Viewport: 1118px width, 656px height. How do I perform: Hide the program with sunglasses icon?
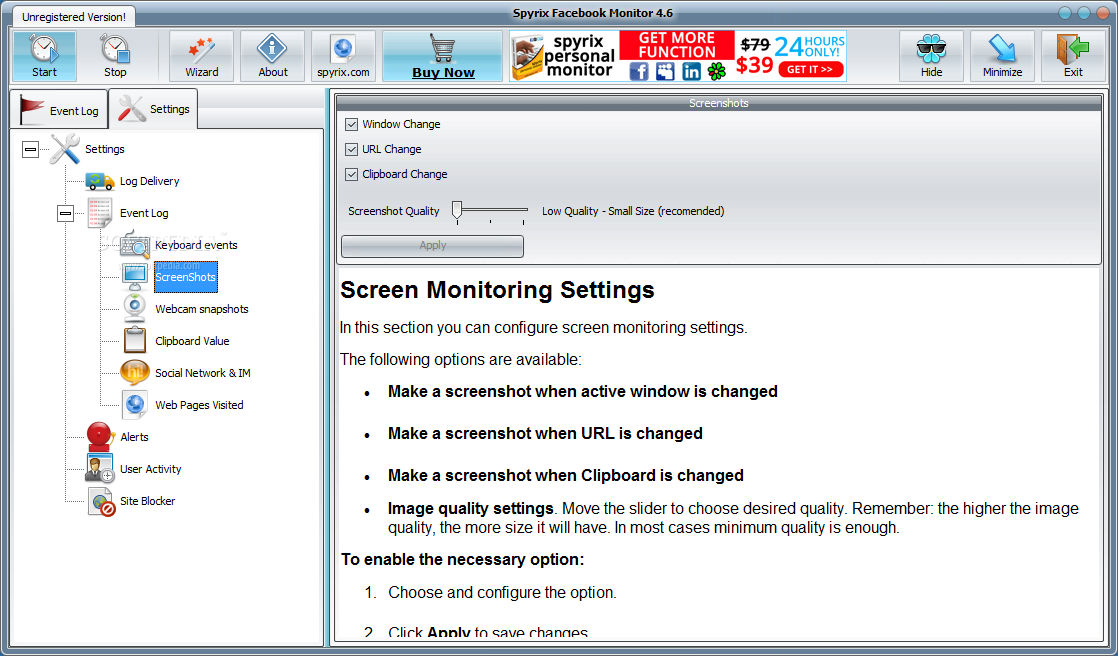931,56
